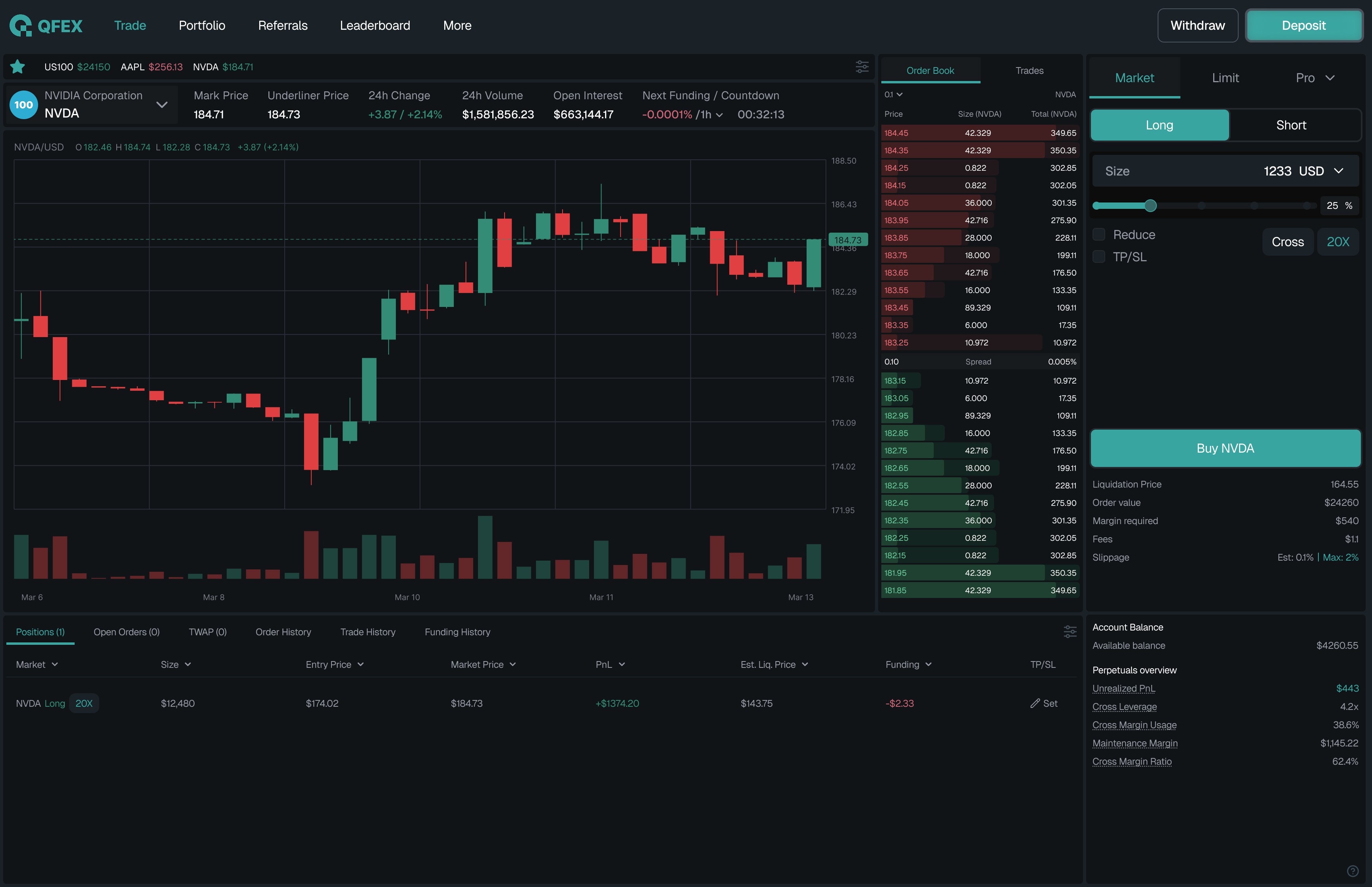Click the favorites star icon

tap(18, 67)
